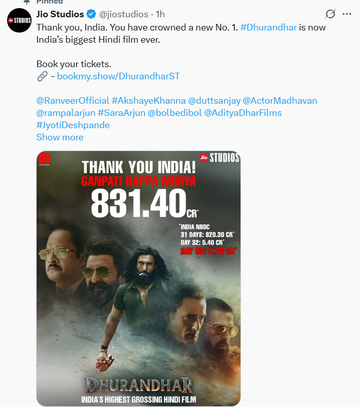
Task: Open the bookmy.show/DhurandharST link
Action: [x=118, y=76]
